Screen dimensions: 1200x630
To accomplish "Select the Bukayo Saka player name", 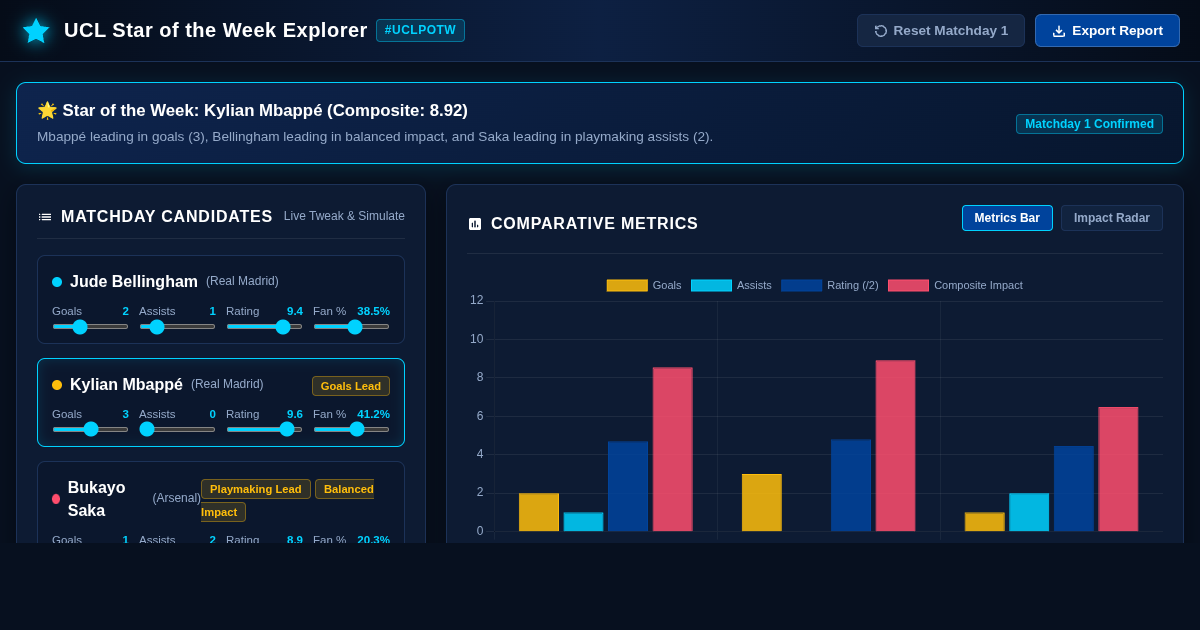I will pos(97,499).
